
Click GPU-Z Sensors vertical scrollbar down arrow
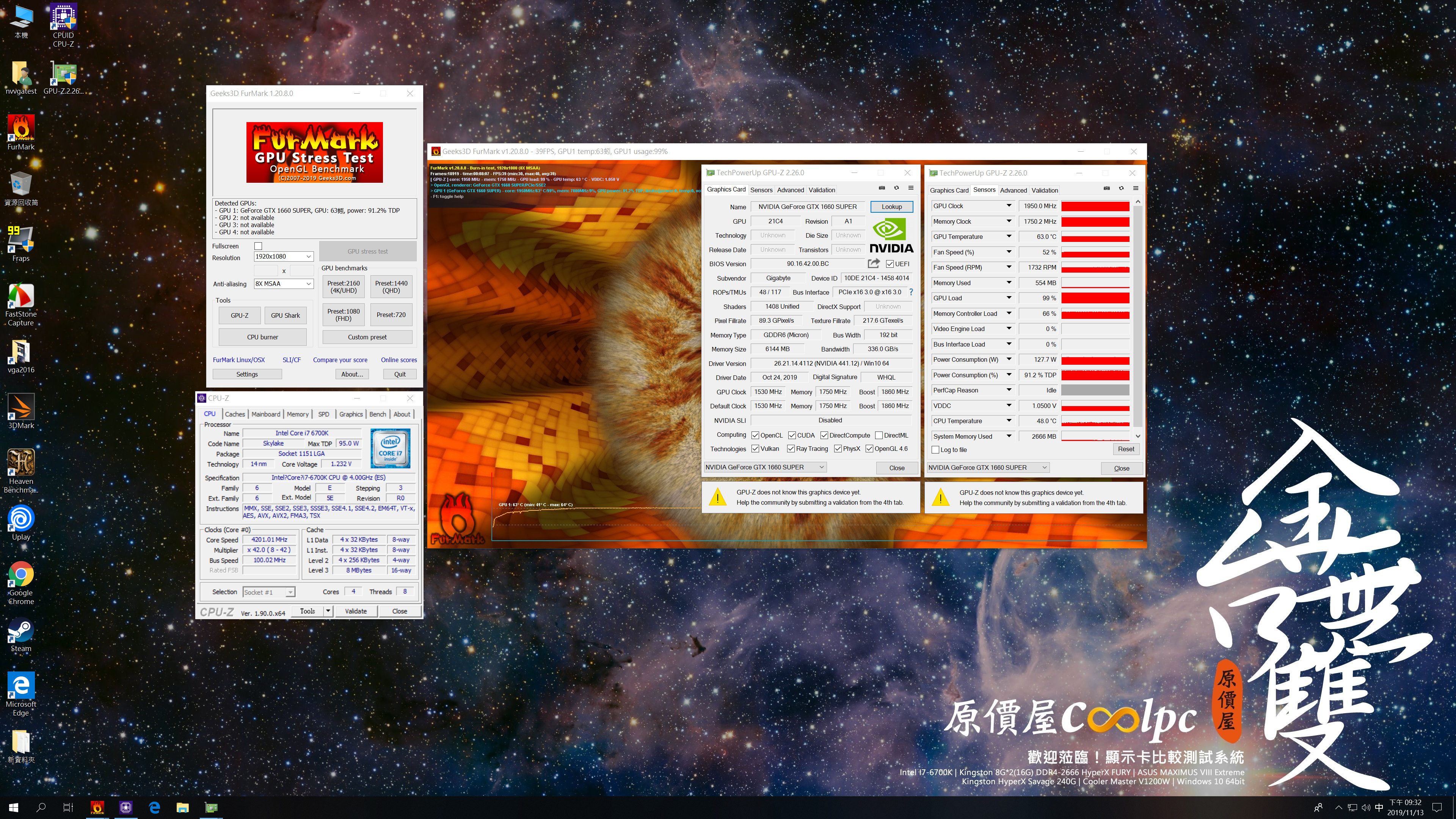1137,436
